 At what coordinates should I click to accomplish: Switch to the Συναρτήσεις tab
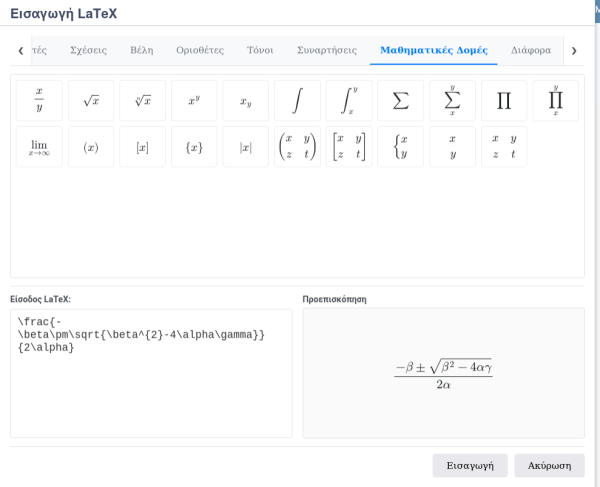(327, 50)
